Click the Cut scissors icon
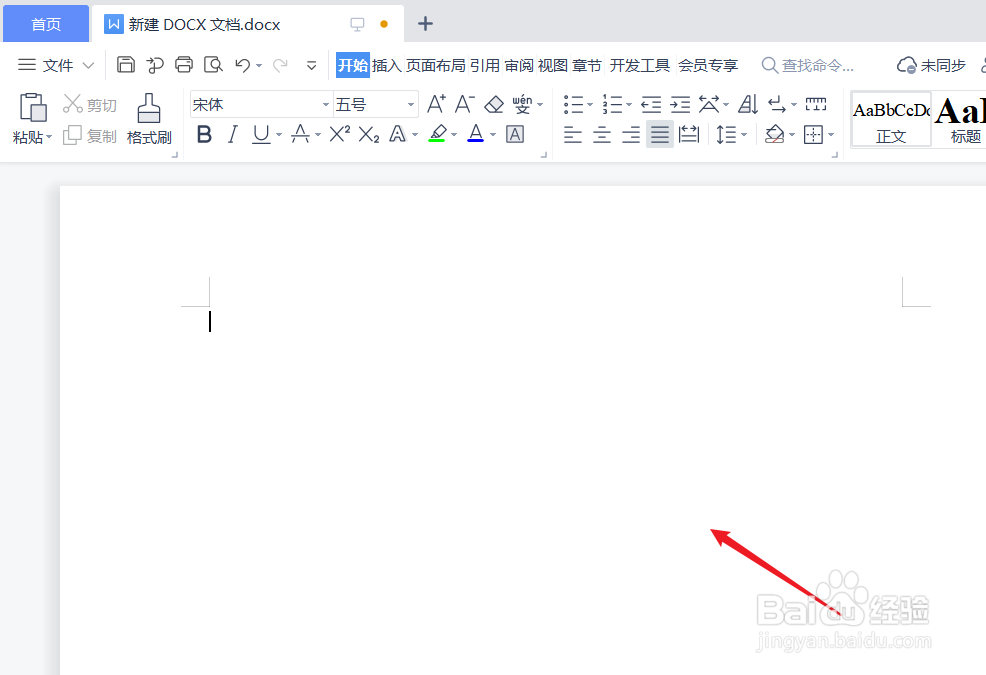Image resolution: width=986 pixels, height=675 pixels. (73, 104)
